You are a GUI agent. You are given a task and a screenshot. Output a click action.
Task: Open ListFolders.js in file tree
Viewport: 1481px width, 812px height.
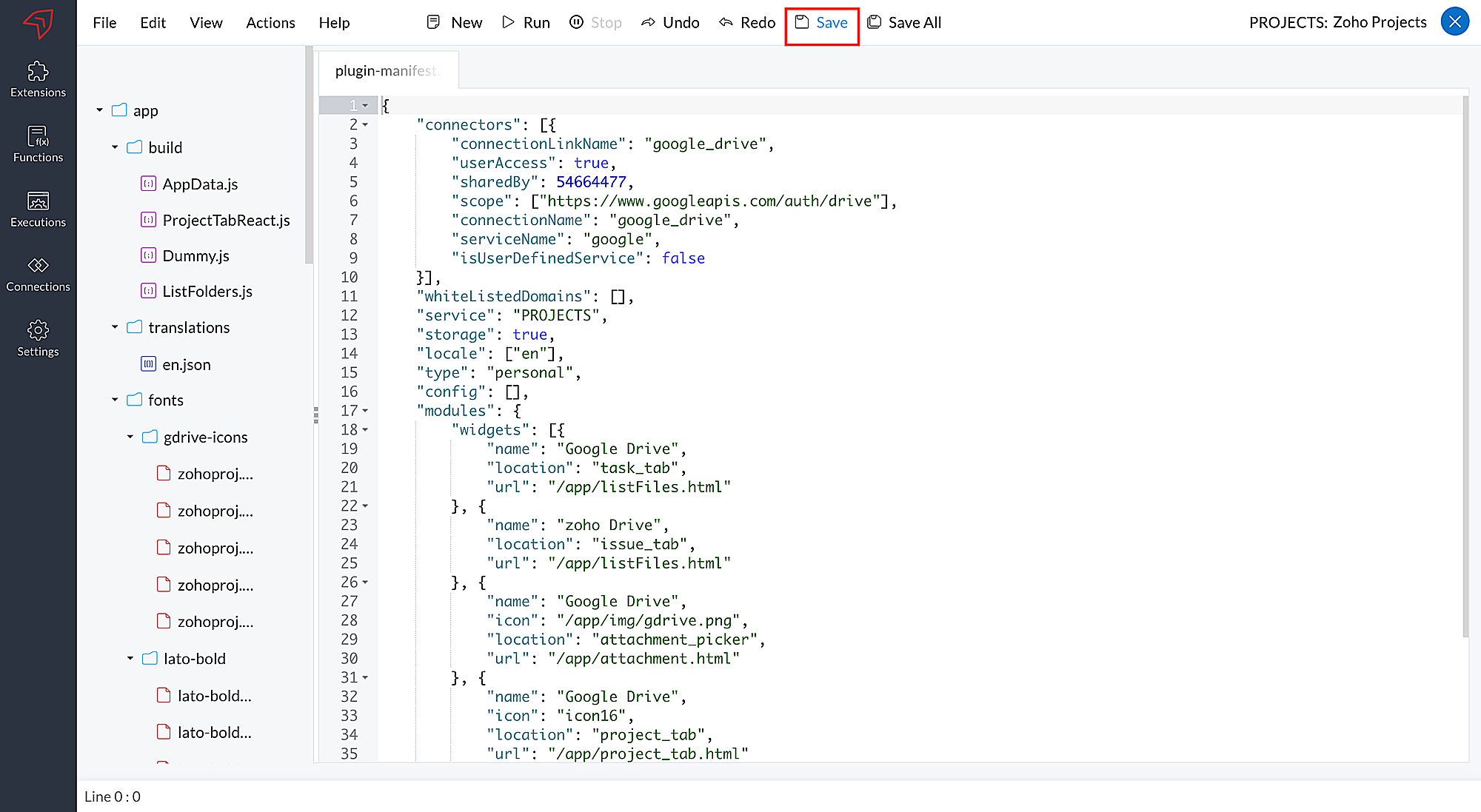coord(207,292)
